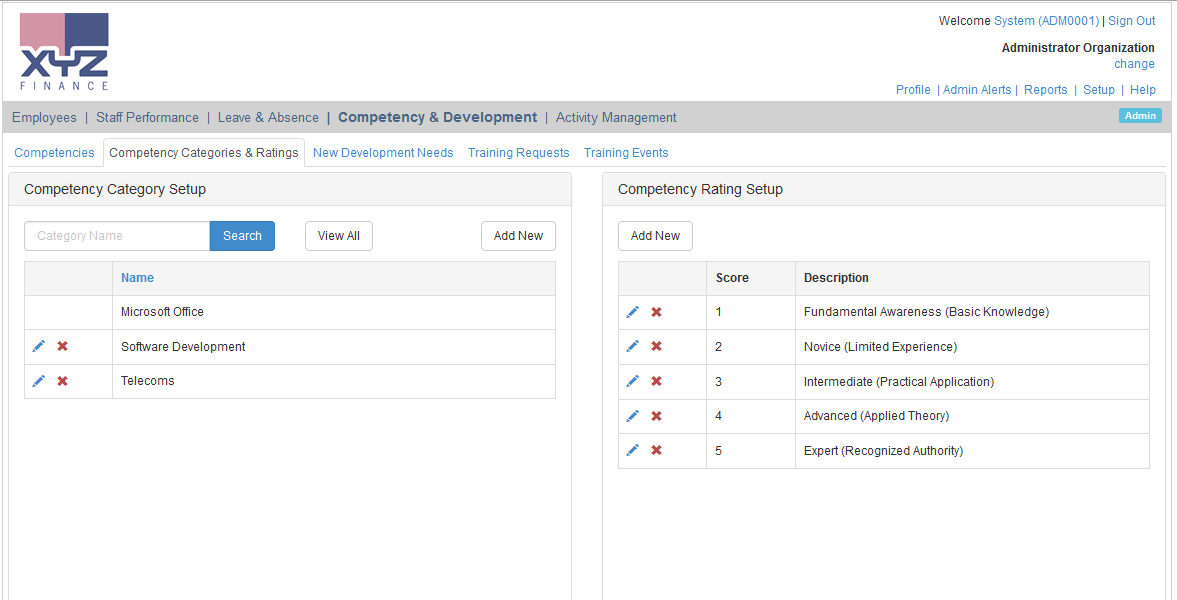The image size is (1177, 600).
Task: Click the Competency Category Setup heading
Action: pyautogui.click(x=115, y=189)
